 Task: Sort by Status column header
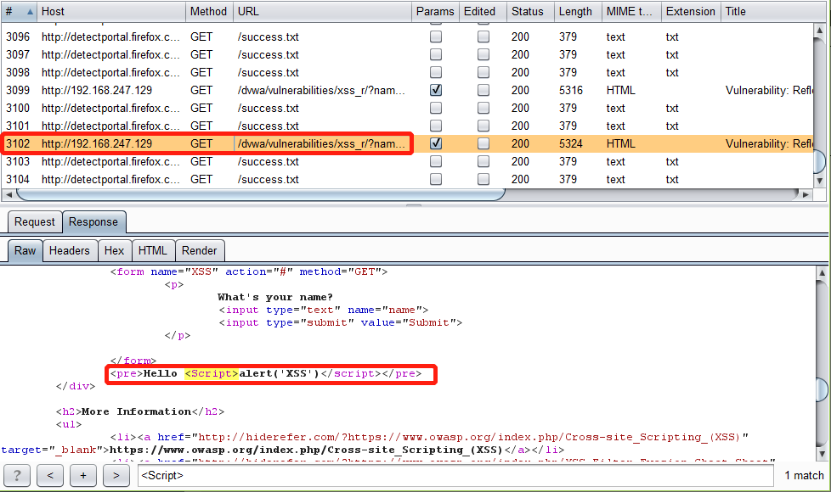click(531, 12)
